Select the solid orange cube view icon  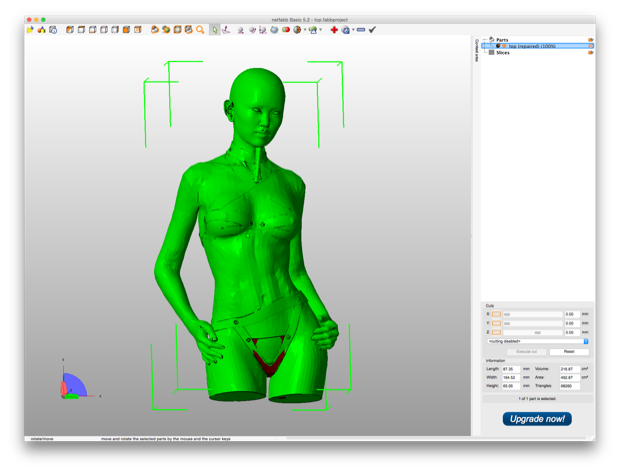pyautogui.click(x=127, y=30)
